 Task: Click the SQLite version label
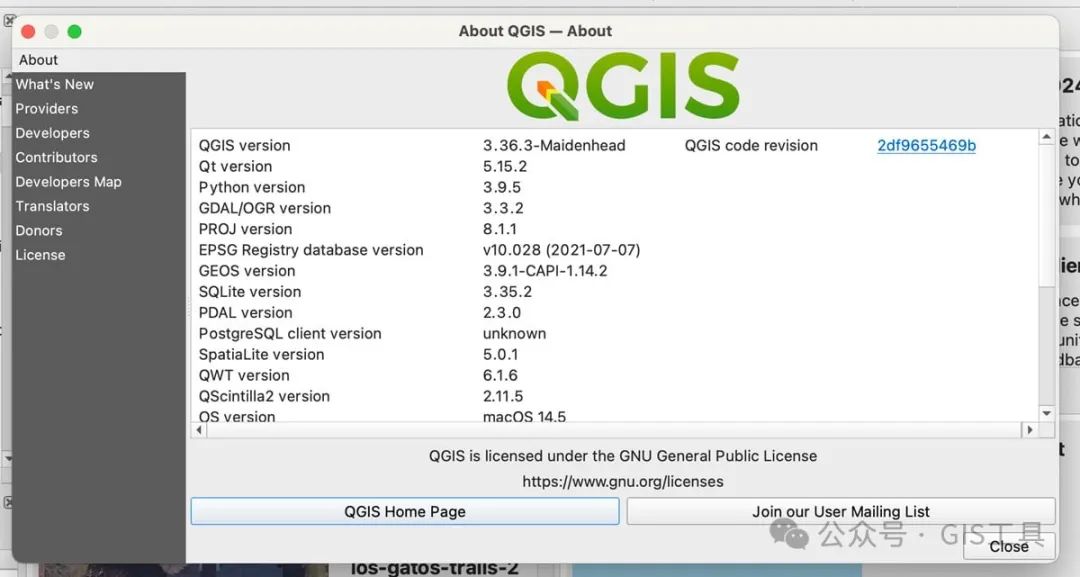tap(250, 292)
